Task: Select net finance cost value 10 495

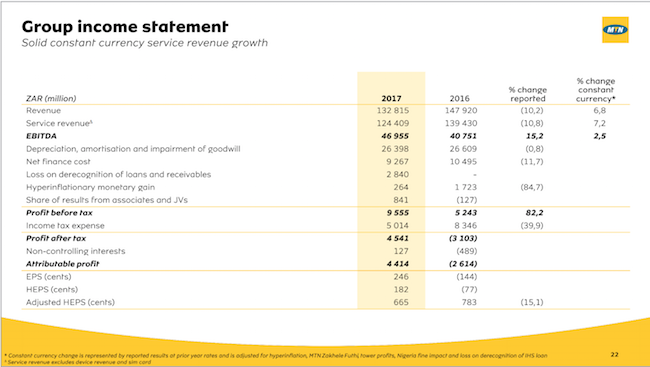Action: coord(463,162)
